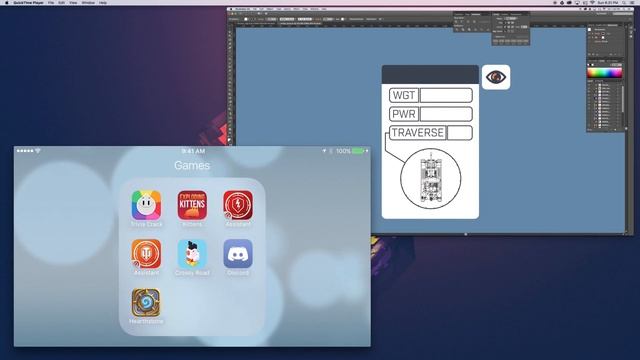Open the Object menu in Illustrator
Viewport: 640px width, 360px height.
point(270,9)
